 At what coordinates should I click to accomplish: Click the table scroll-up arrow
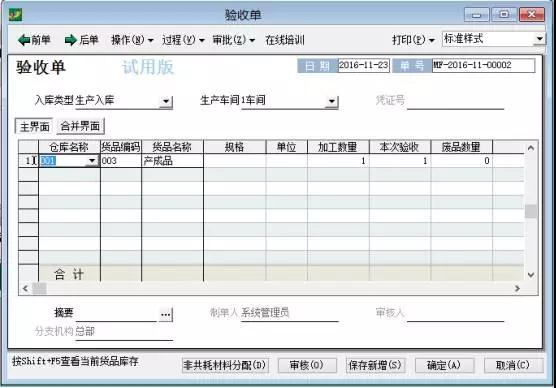(531, 148)
